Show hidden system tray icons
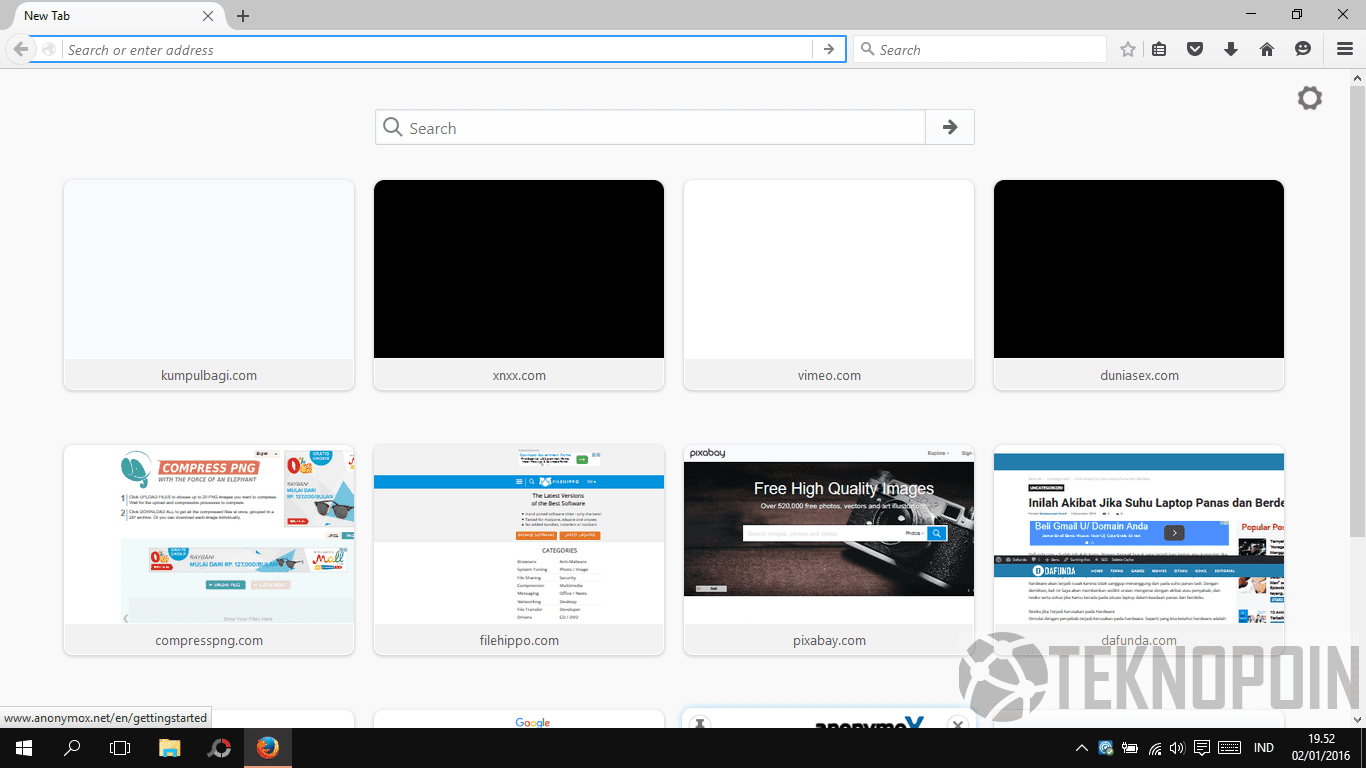The width and height of the screenshot is (1366, 768). (1081, 748)
